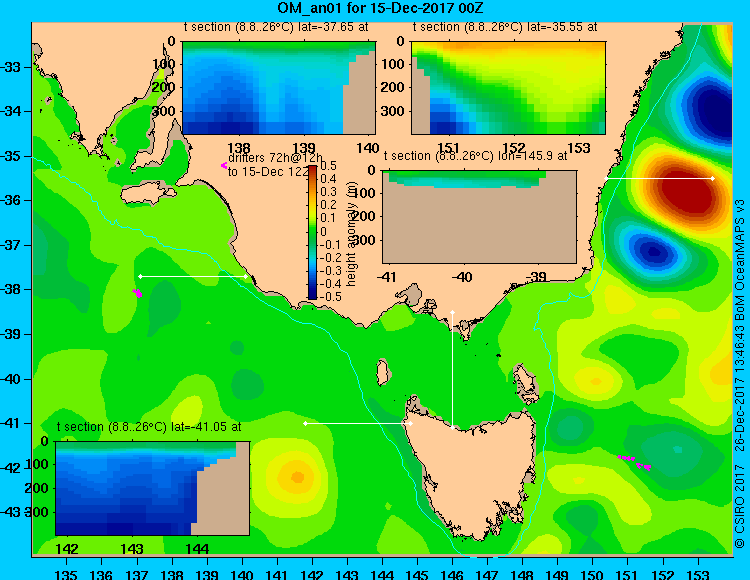Click the "height anomaly (m)" vertical label
Viewport: 750px width, 580px height.
pyautogui.click(x=352, y=234)
